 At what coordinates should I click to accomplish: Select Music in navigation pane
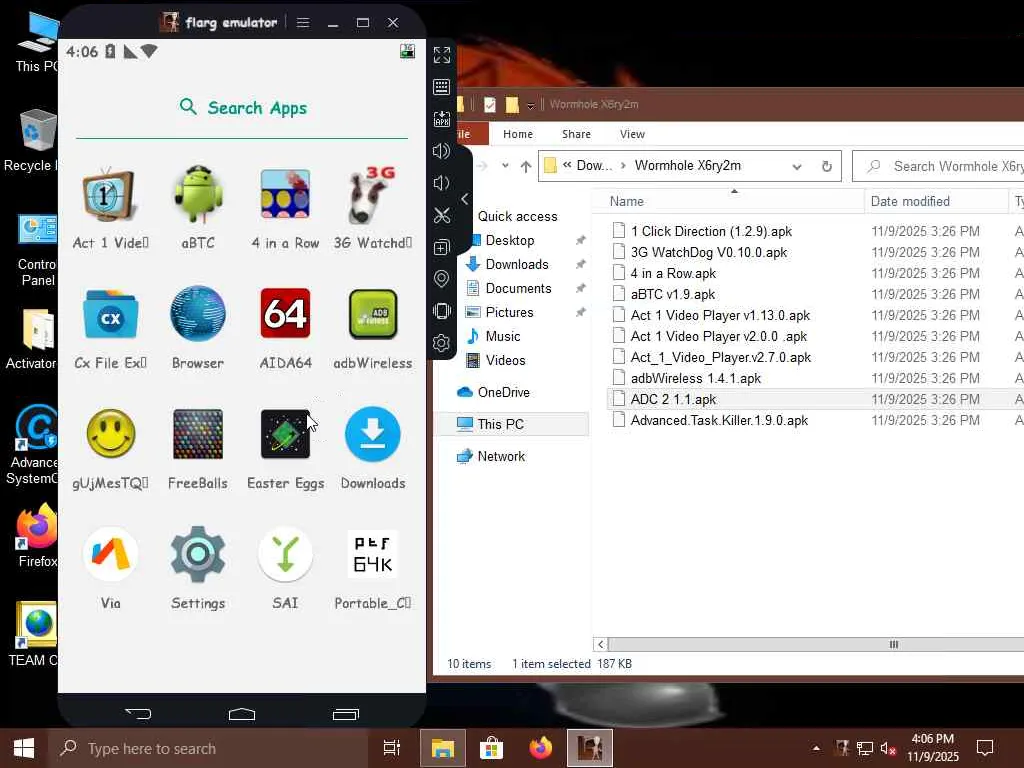[x=503, y=336]
